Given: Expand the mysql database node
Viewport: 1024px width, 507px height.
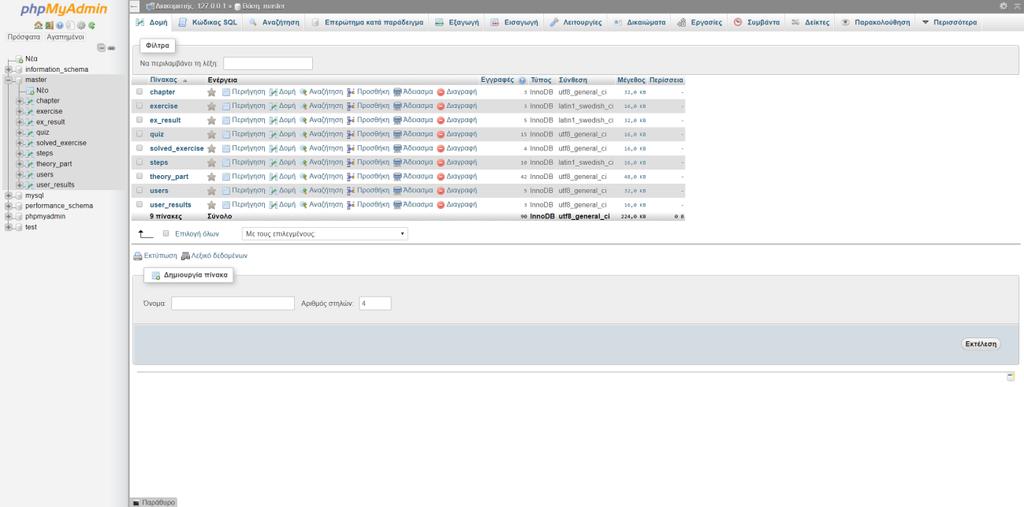Looking at the screenshot, I should pyautogui.click(x=8, y=195).
